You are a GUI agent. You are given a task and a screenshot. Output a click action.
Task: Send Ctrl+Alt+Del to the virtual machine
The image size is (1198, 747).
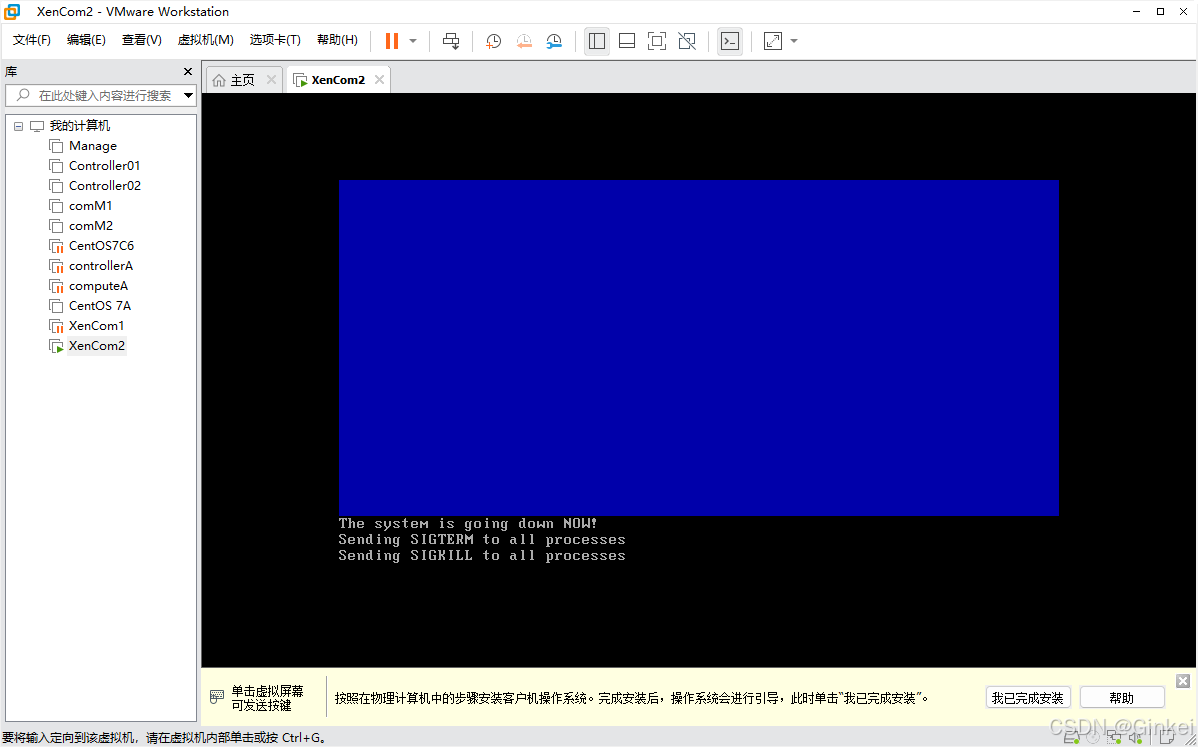click(x=451, y=40)
